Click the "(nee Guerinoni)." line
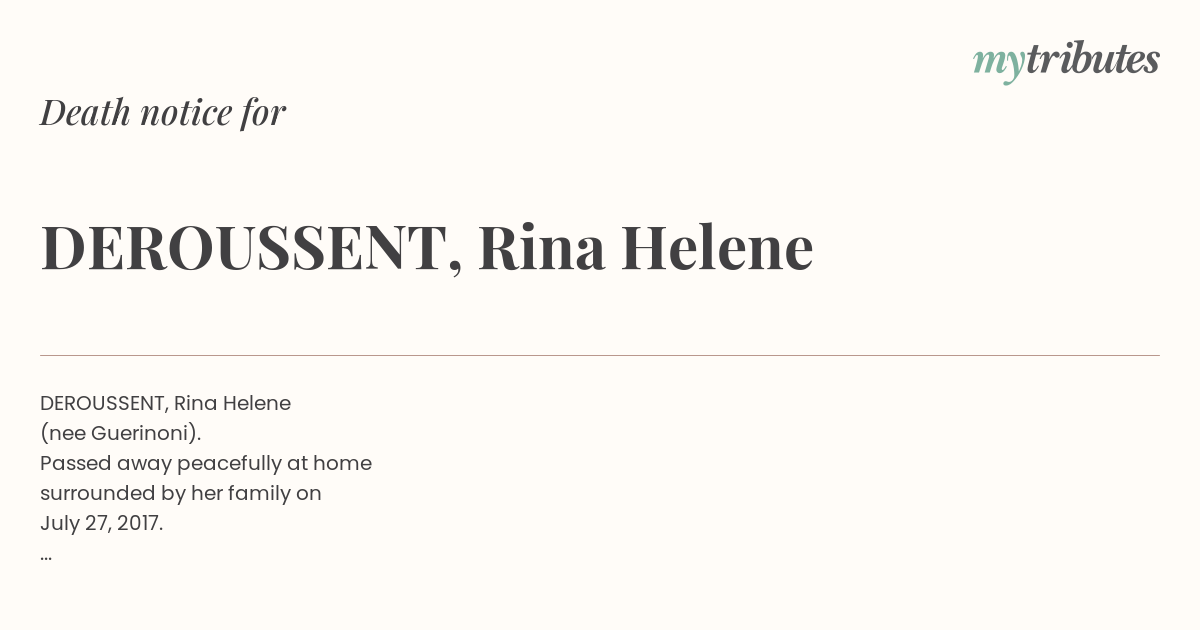This screenshot has width=1200, height=630. [x=121, y=434]
